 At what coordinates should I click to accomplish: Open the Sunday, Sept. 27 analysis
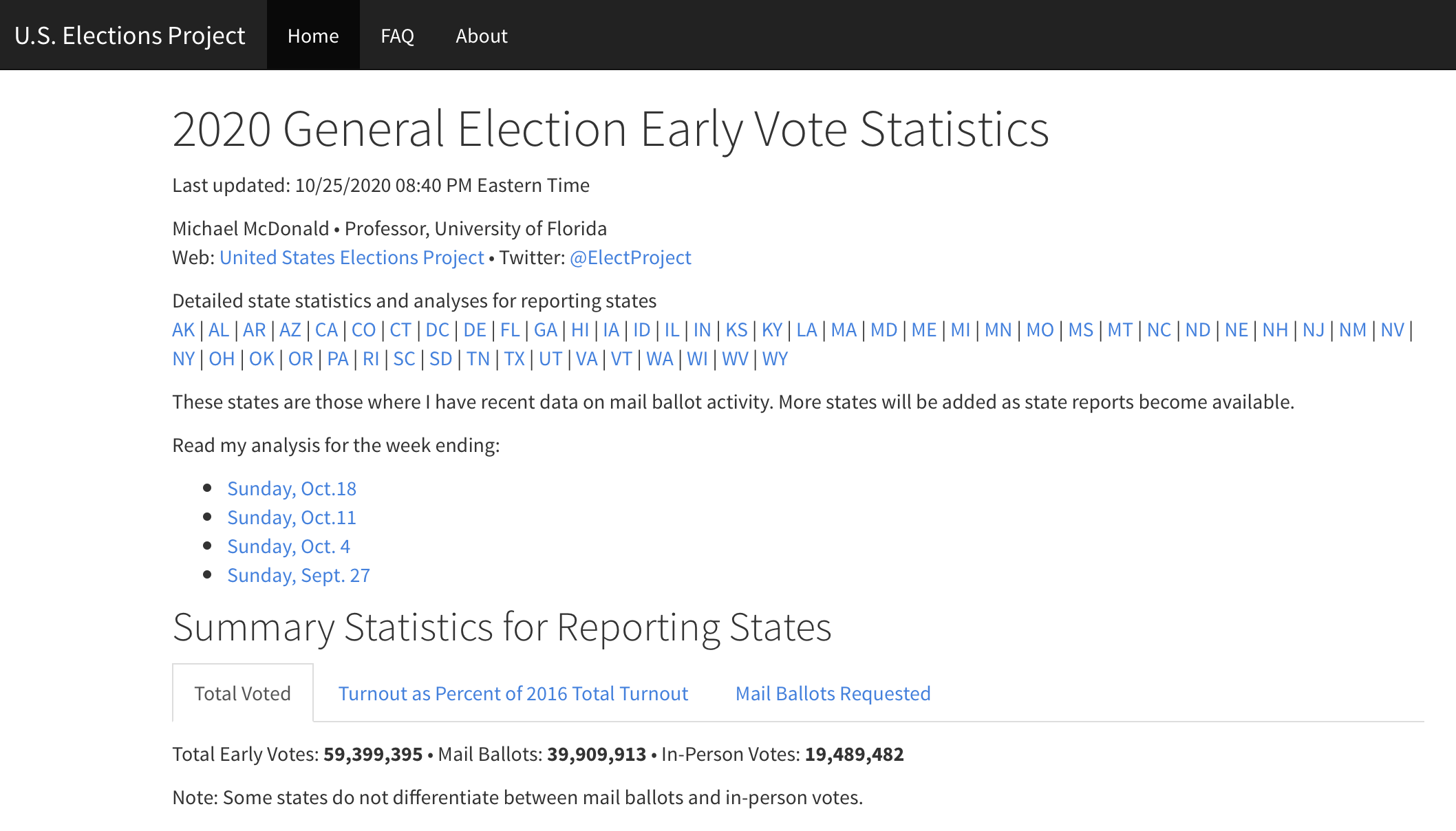(299, 575)
